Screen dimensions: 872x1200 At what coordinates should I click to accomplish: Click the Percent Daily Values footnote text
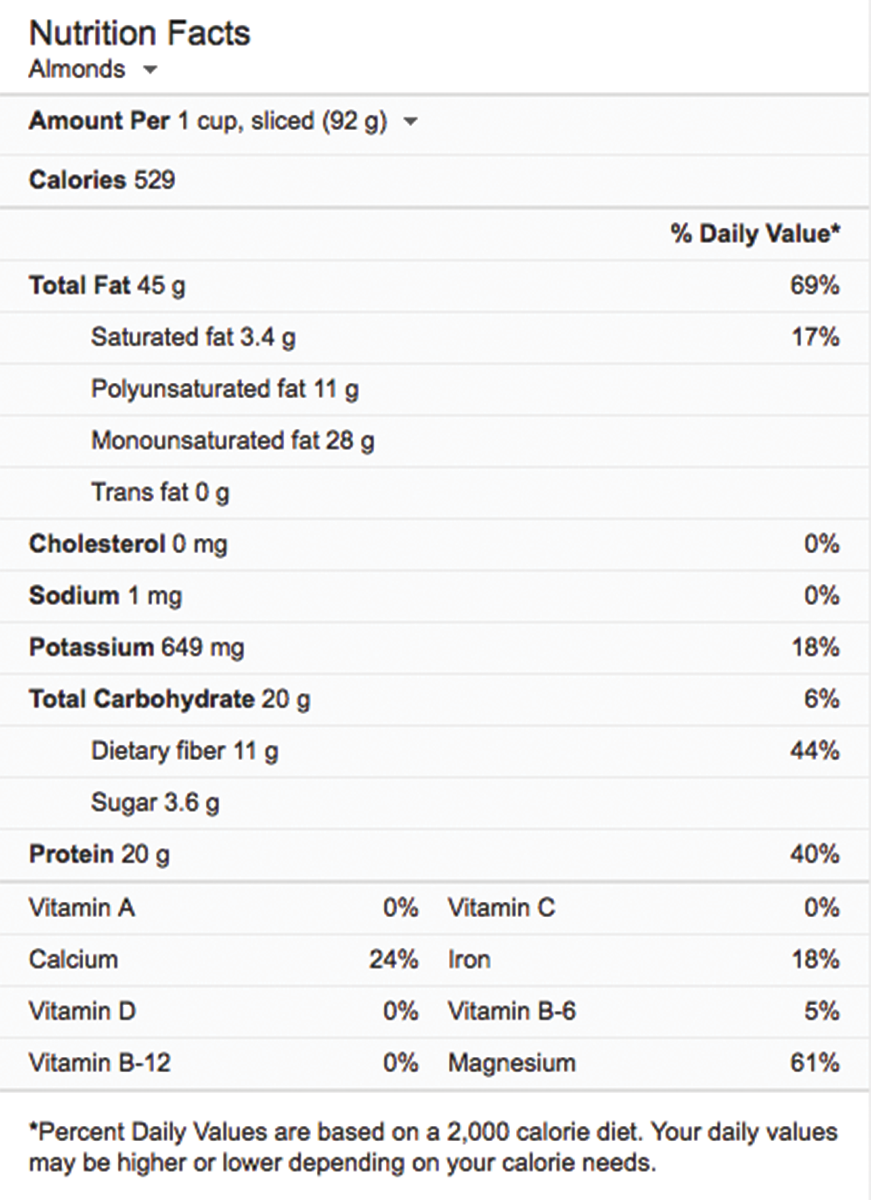click(433, 1148)
